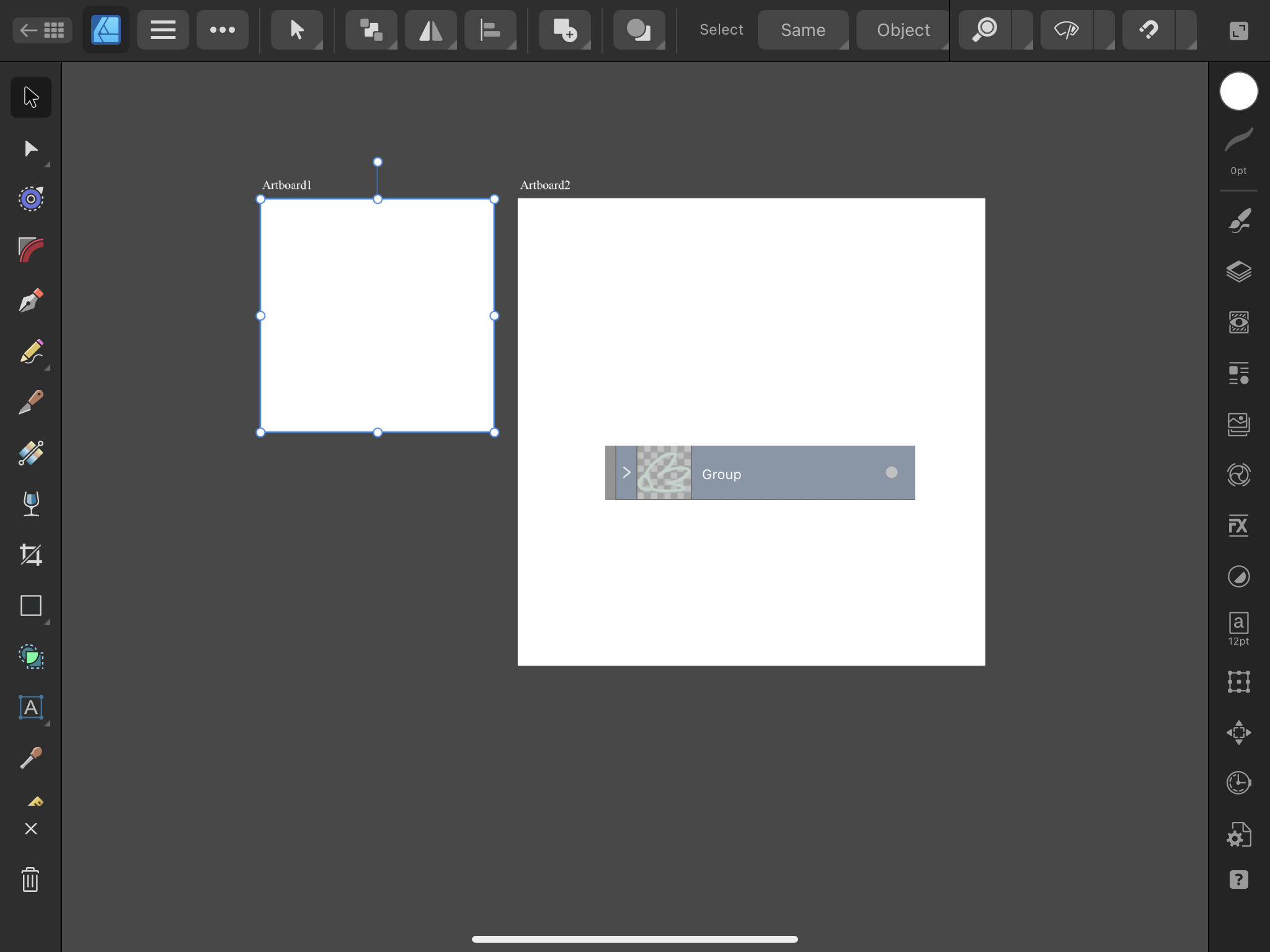Select the Point Transform tool

click(31, 199)
